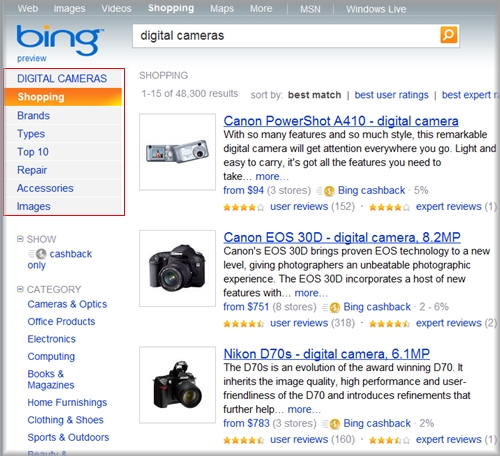Sort results by best user ratings
This screenshot has width=500, height=456.
point(391,95)
